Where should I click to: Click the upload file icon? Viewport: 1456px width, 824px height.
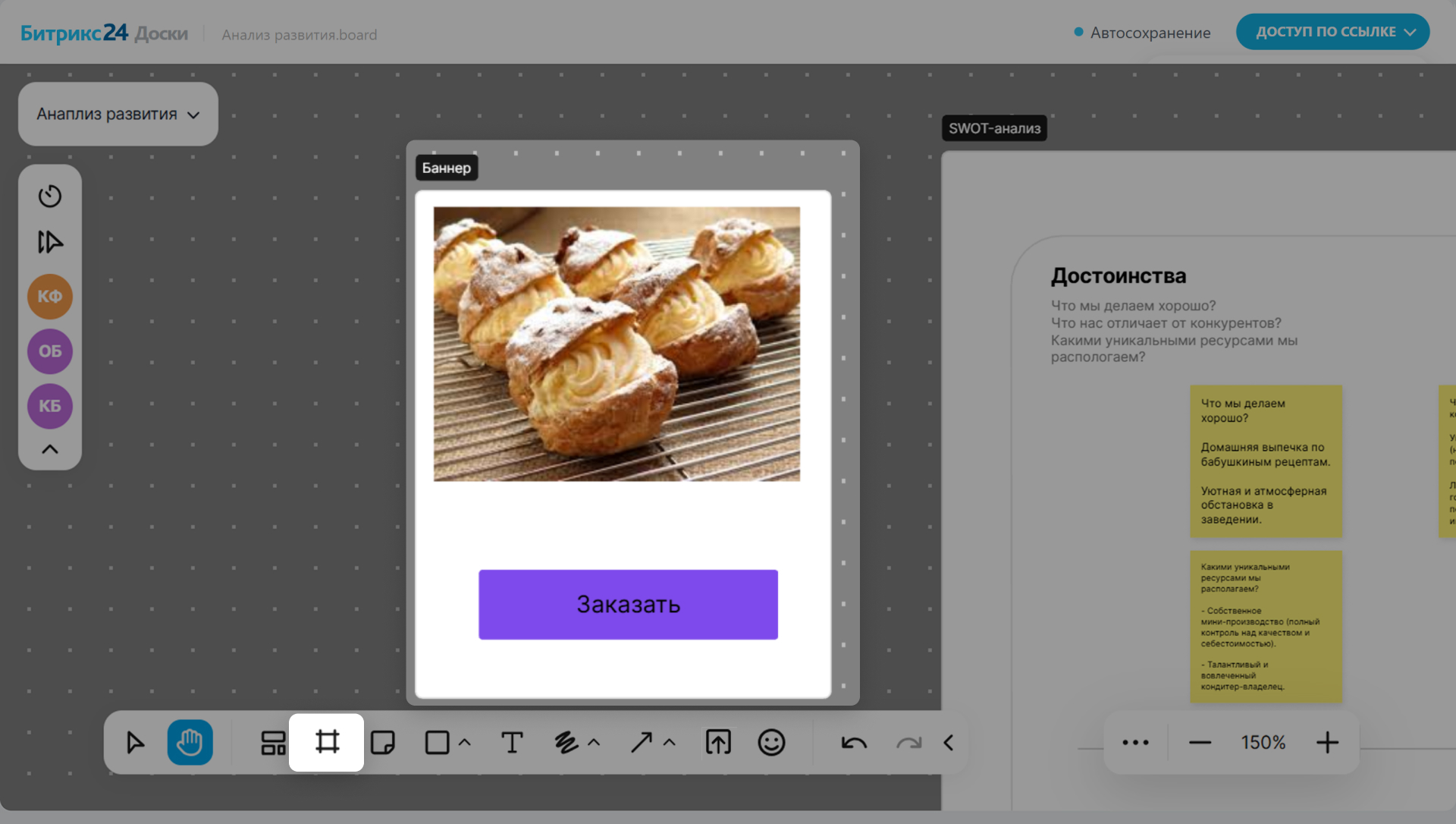click(x=717, y=742)
